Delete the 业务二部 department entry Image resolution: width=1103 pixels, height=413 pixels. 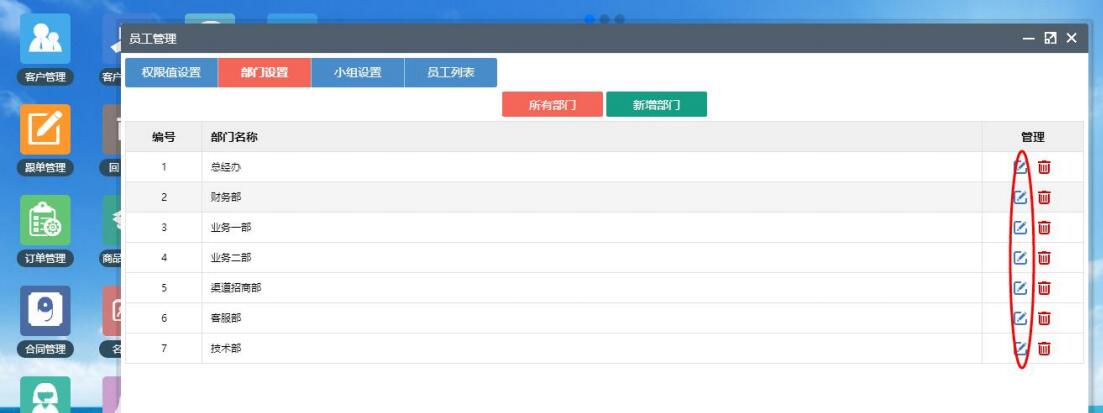pyautogui.click(x=1044, y=258)
